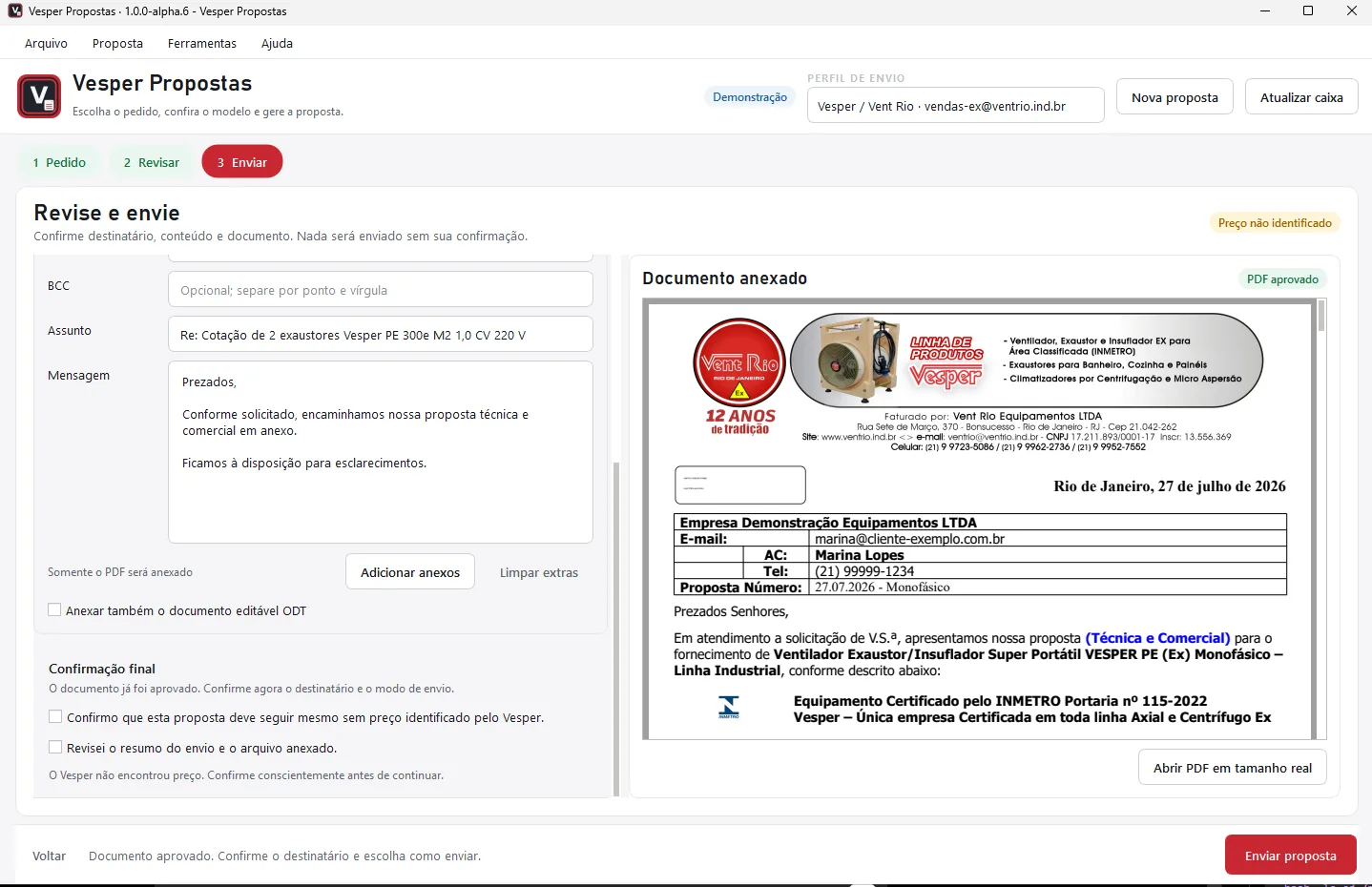Check Revisei o resumo do envio
The height and width of the screenshot is (887, 1372).
coord(55,748)
